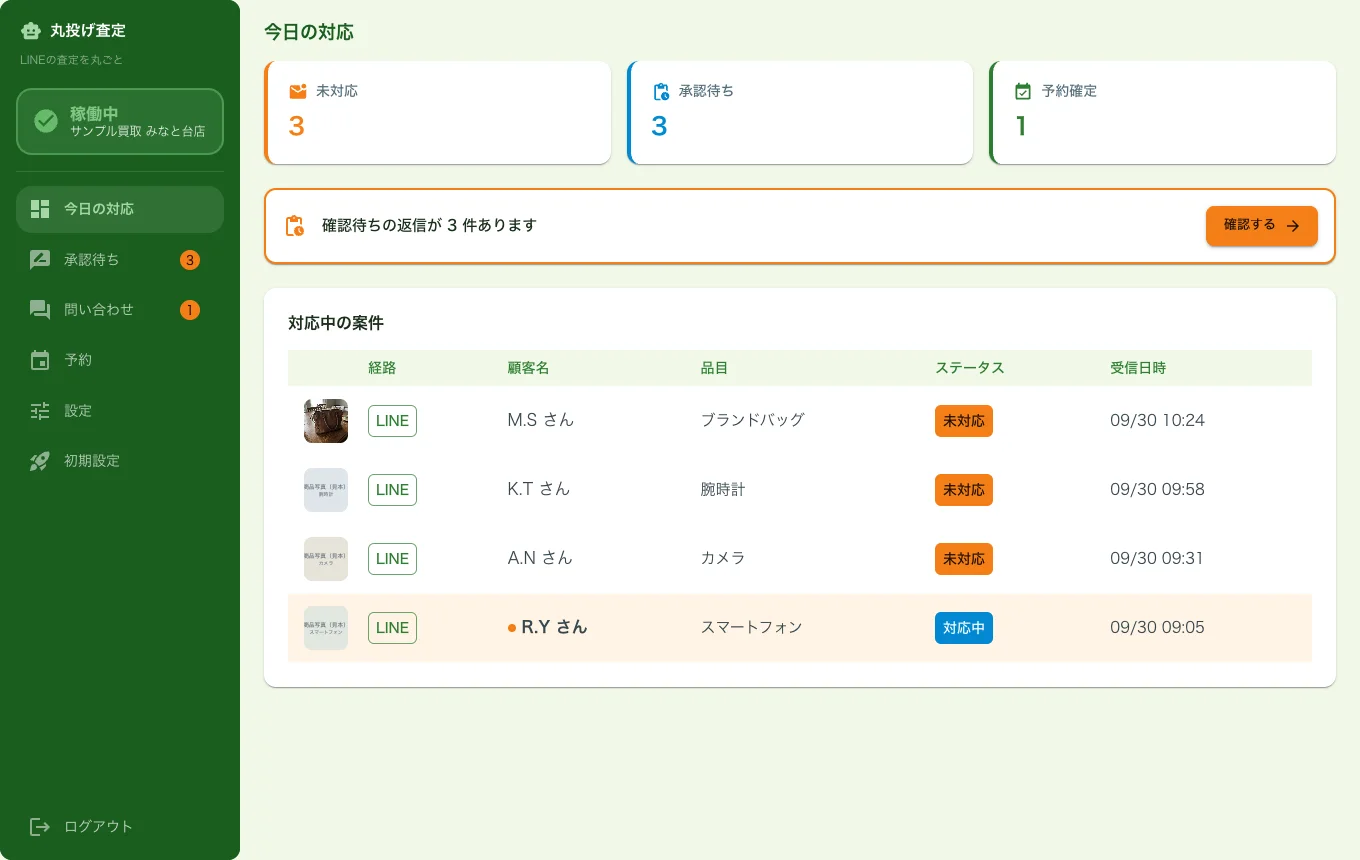Open 初期設定 in the sidebar
1360x860 pixels.
click(120, 461)
